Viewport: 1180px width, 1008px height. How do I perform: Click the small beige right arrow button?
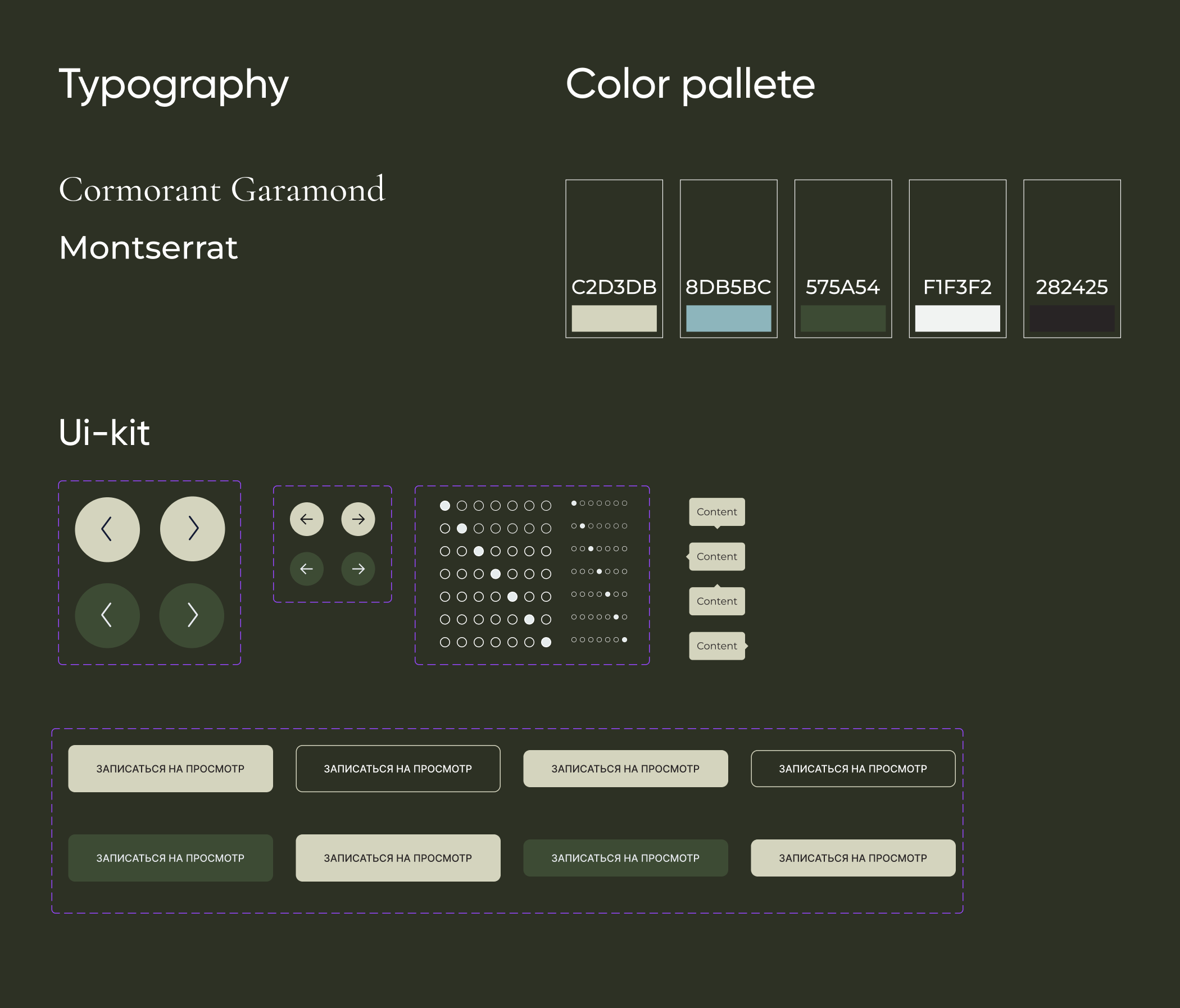pyautogui.click(x=358, y=519)
